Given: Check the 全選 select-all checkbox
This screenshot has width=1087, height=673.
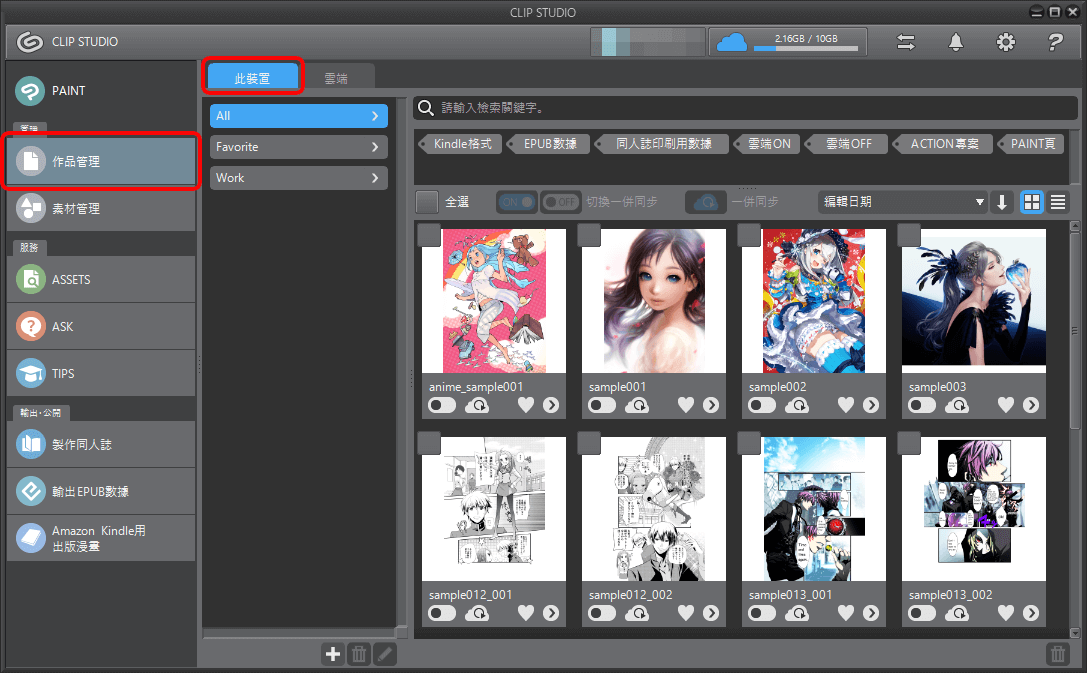Looking at the screenshot, I should 427,201.
